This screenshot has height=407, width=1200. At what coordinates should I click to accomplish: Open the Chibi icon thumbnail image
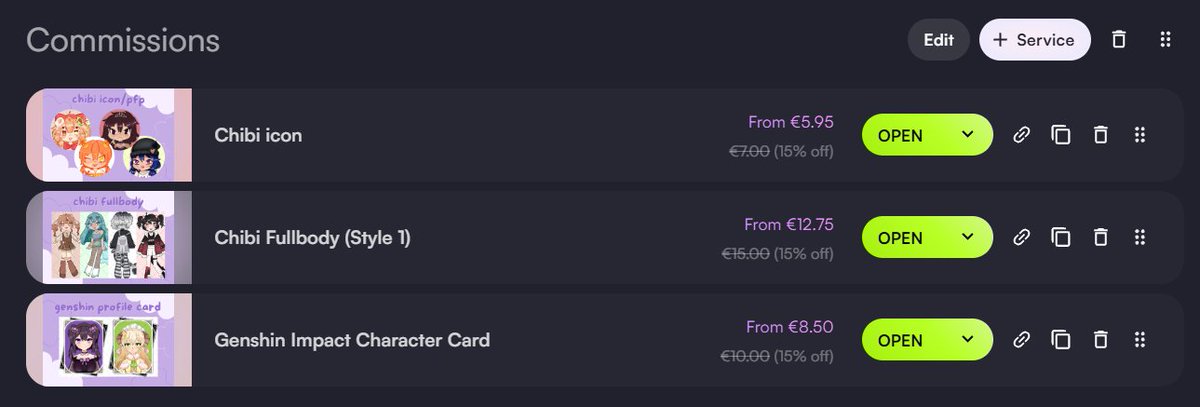109,135
